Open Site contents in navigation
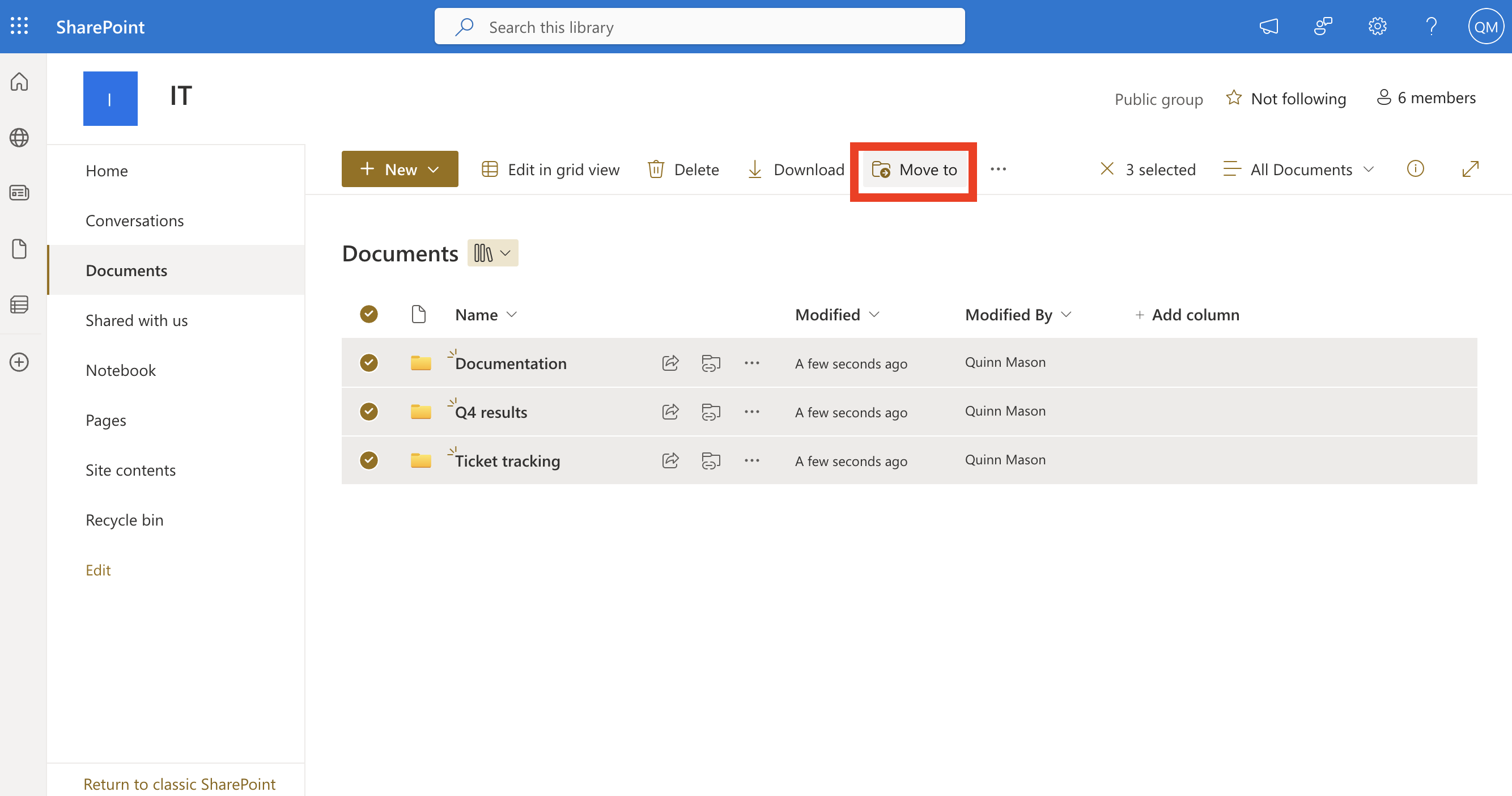Viewport: 1512px width, 796px height. pos(130,470)
